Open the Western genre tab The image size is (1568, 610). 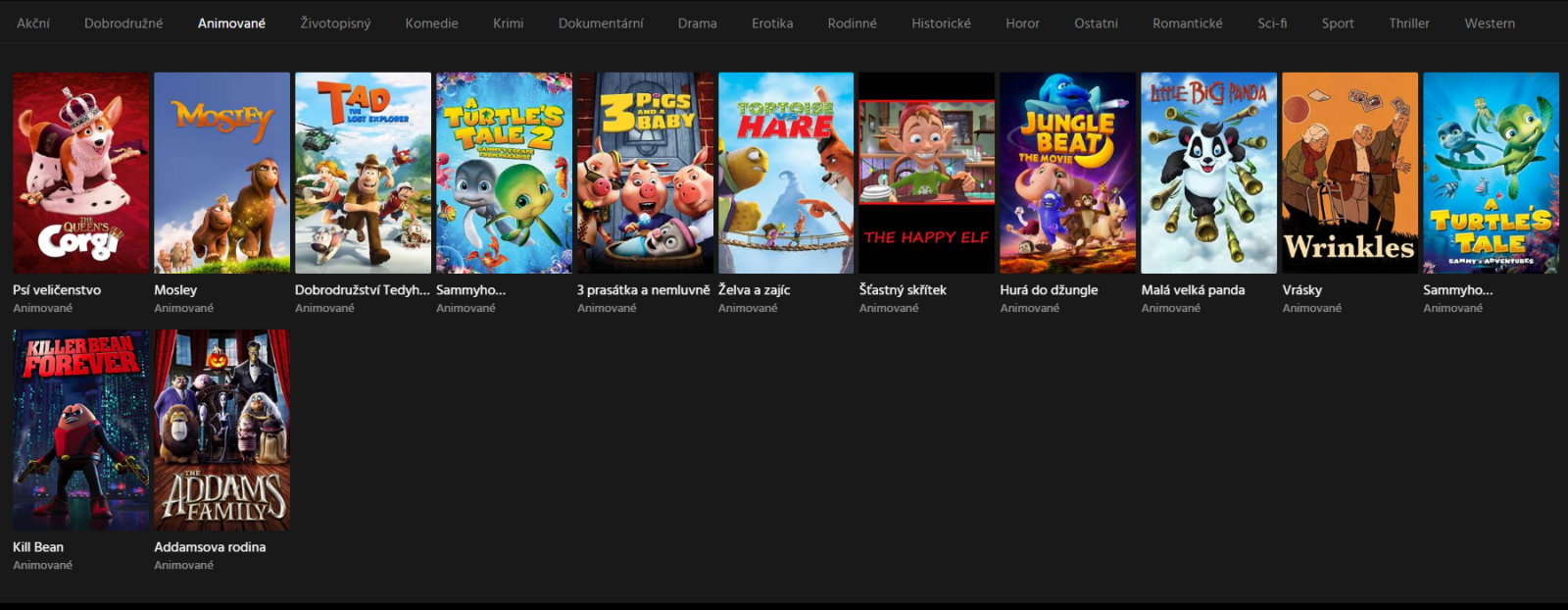pos(1490,23)
